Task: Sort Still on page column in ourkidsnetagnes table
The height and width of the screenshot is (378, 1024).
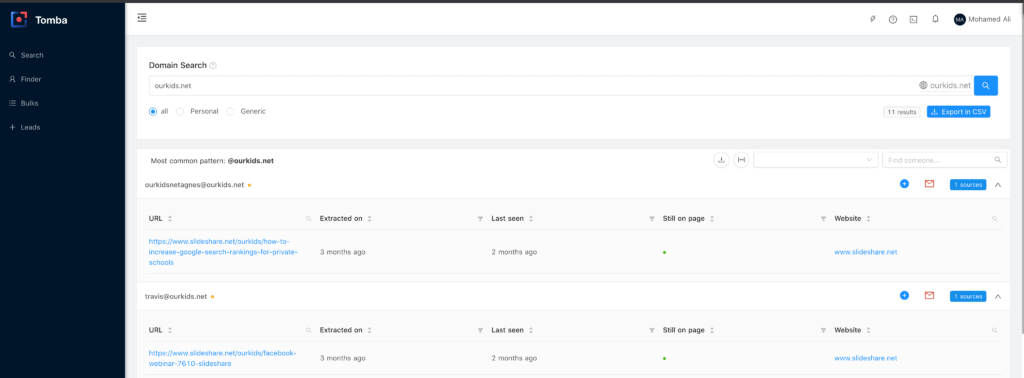Action: pos(712,219)
